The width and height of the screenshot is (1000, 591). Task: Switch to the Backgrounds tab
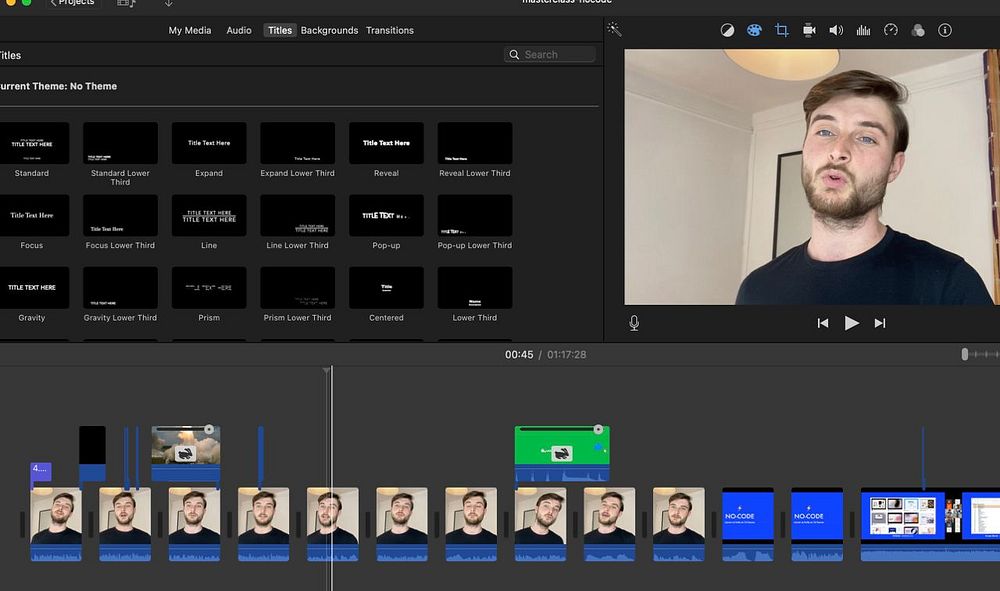(329, 30)
